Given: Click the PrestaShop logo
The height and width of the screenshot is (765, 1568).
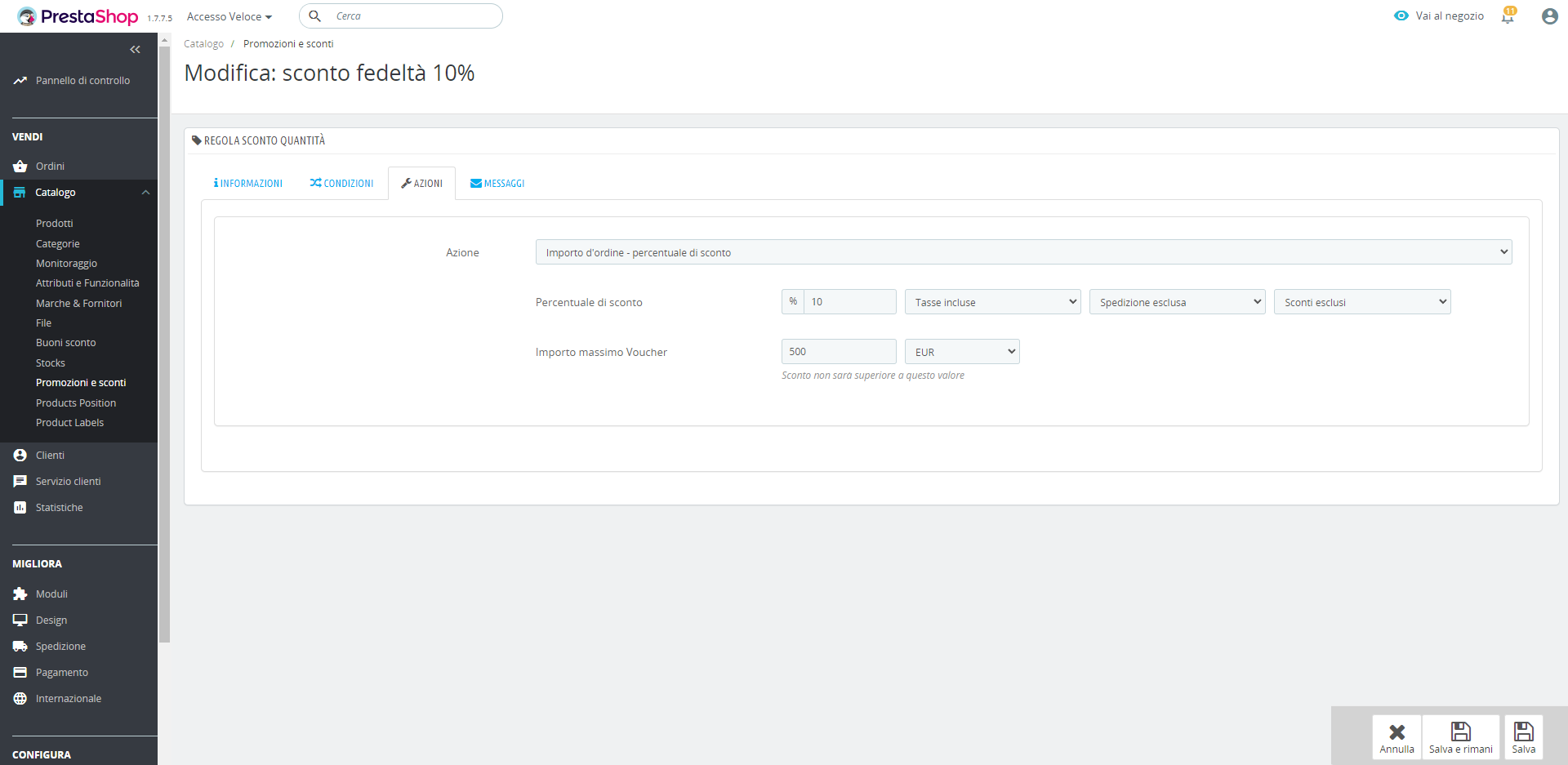Looking at the screenshot, I should pos(78,16).
